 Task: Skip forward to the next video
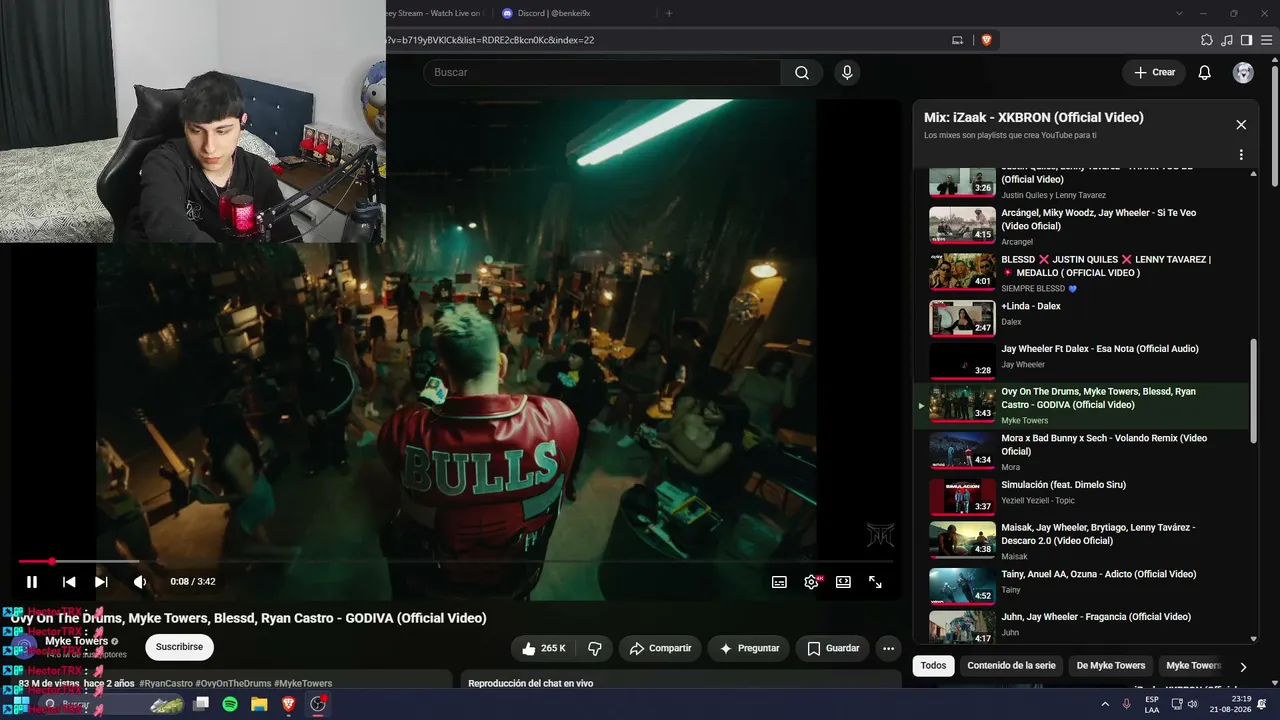coord(101,582)
